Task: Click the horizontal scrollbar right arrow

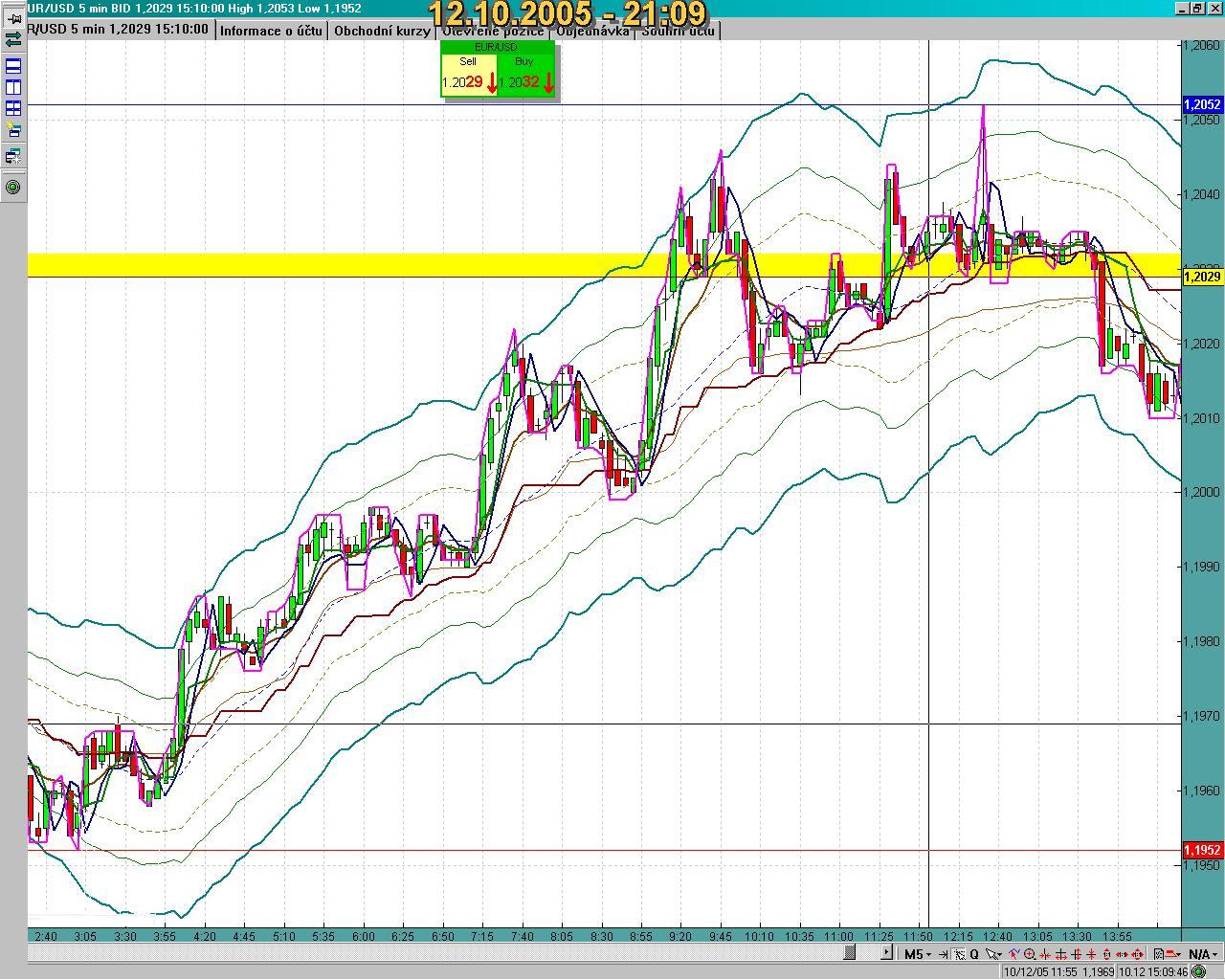Action: [x=886, y=953]
